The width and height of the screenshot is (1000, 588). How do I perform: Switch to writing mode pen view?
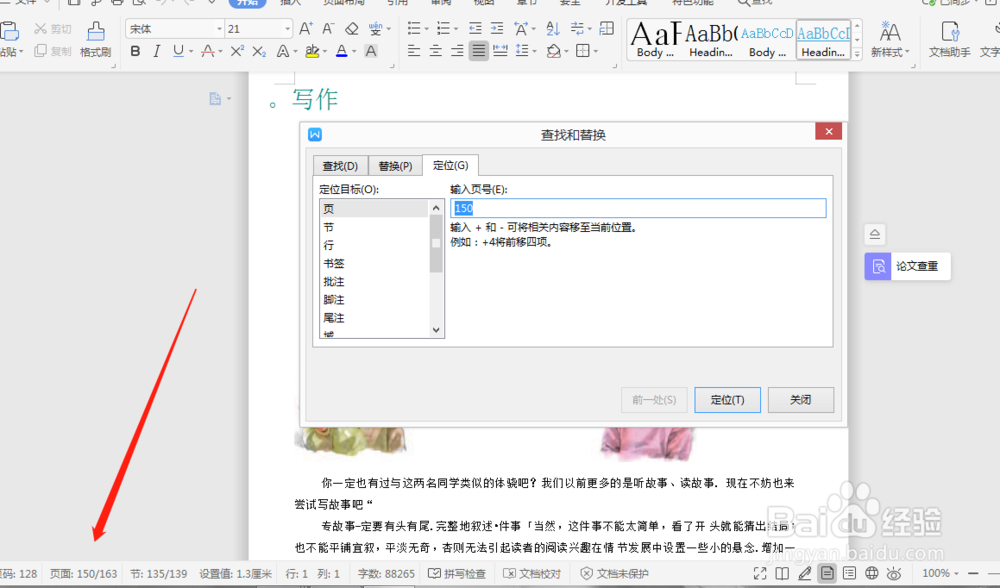(x=805, y=573)
